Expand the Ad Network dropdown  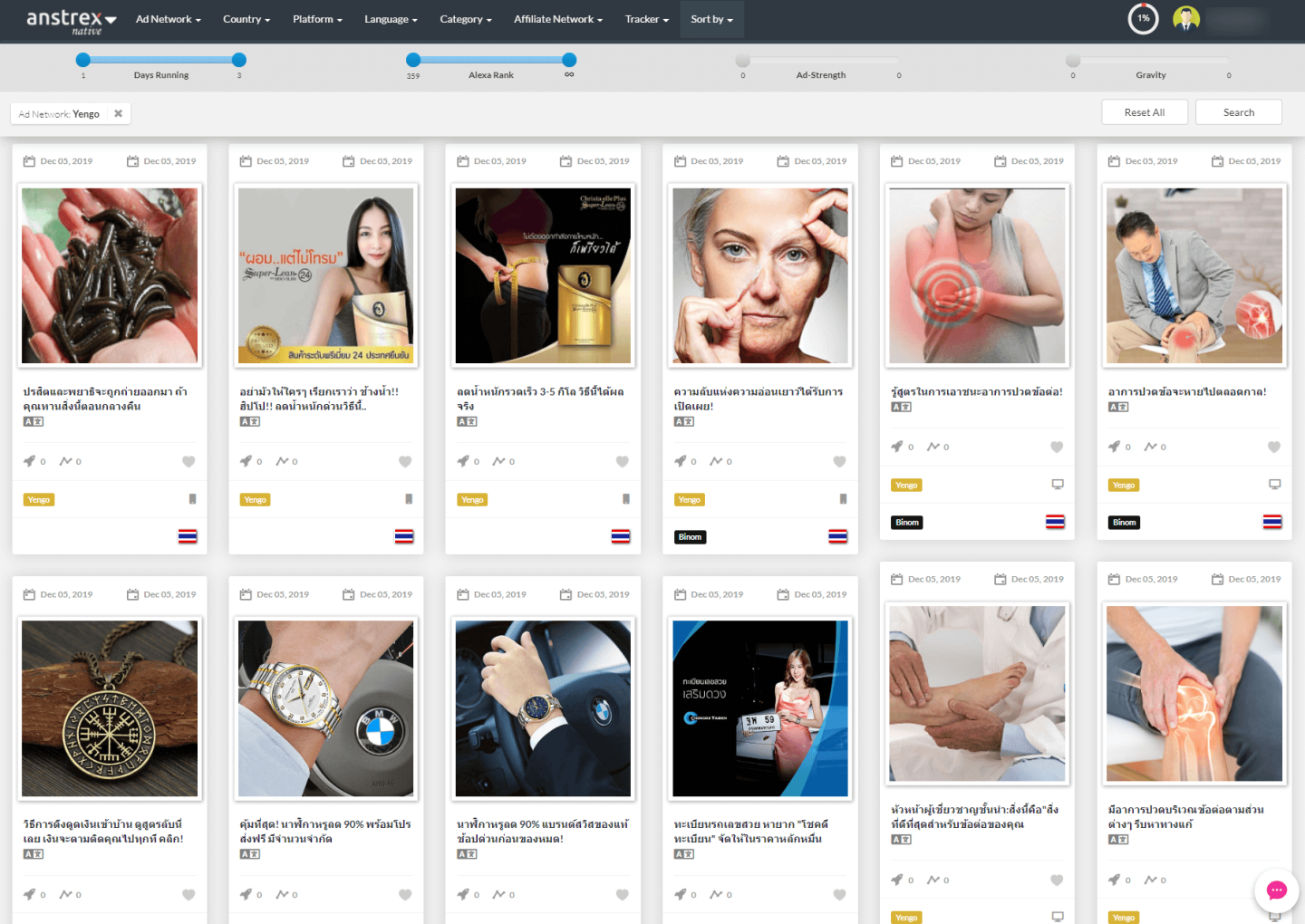[168, 19]
